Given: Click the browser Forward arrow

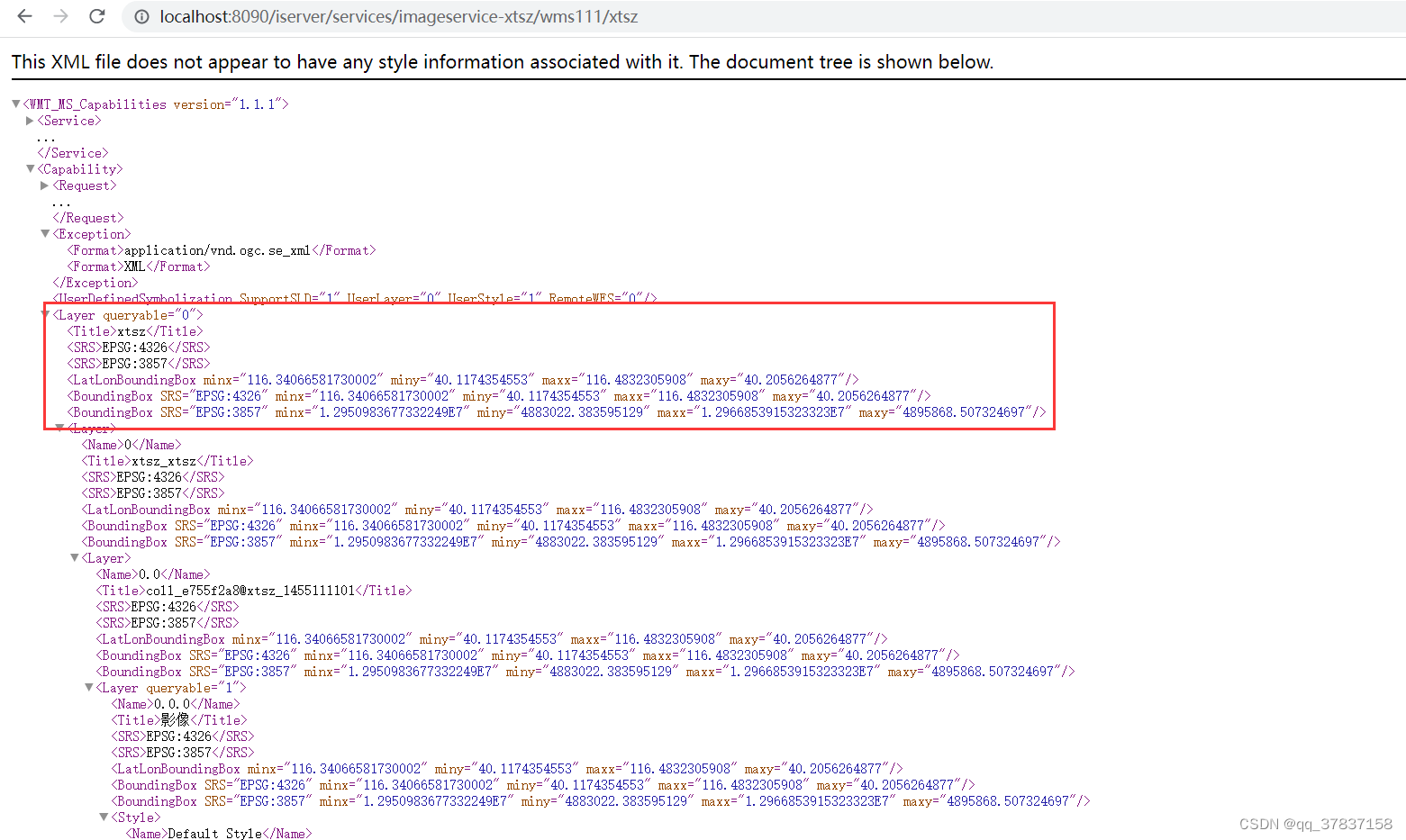Looking at the screenshot, I should pos(60,16).
